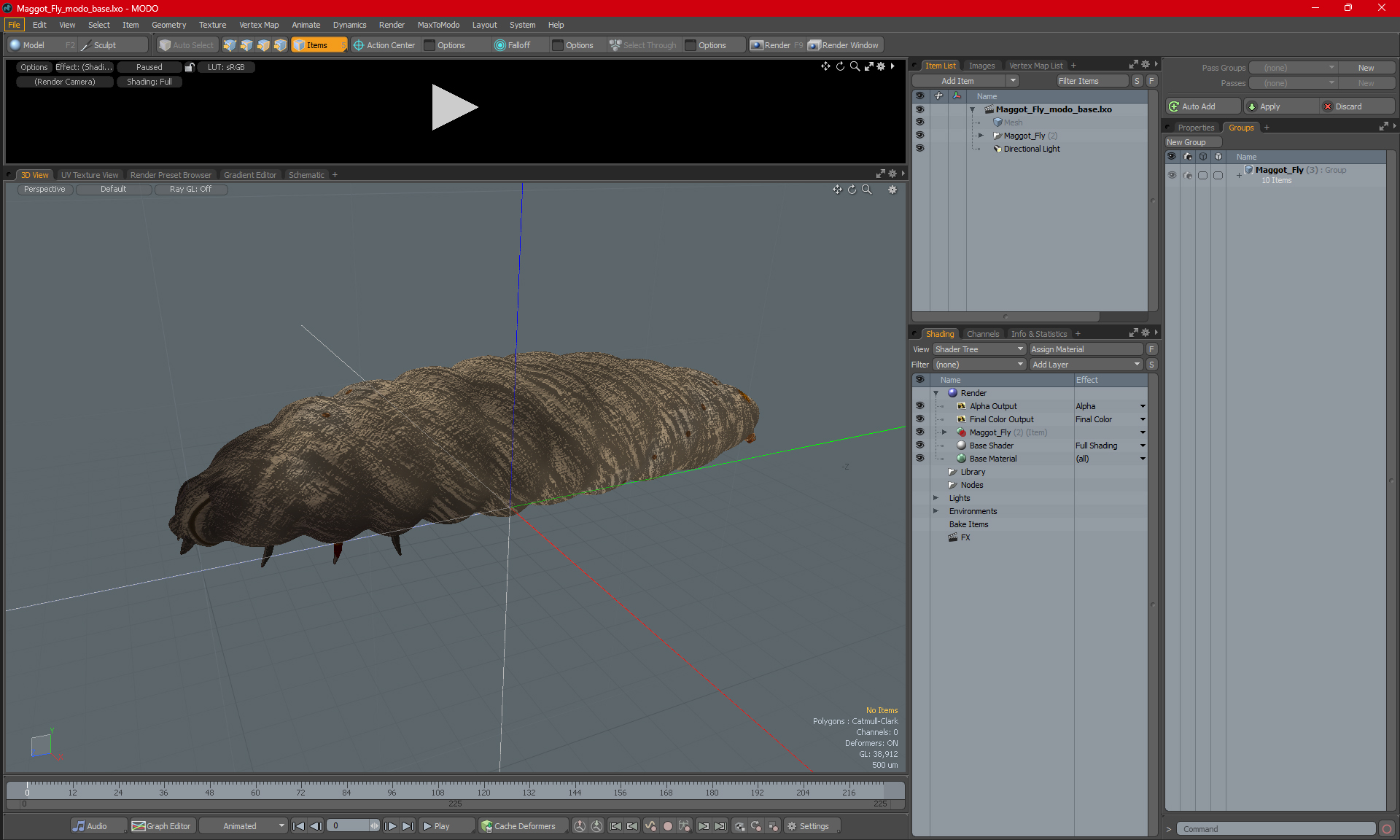This screenshot has width=1400, height=840.
Task: Switch to Properties tab
Action: coord(1196,128)
